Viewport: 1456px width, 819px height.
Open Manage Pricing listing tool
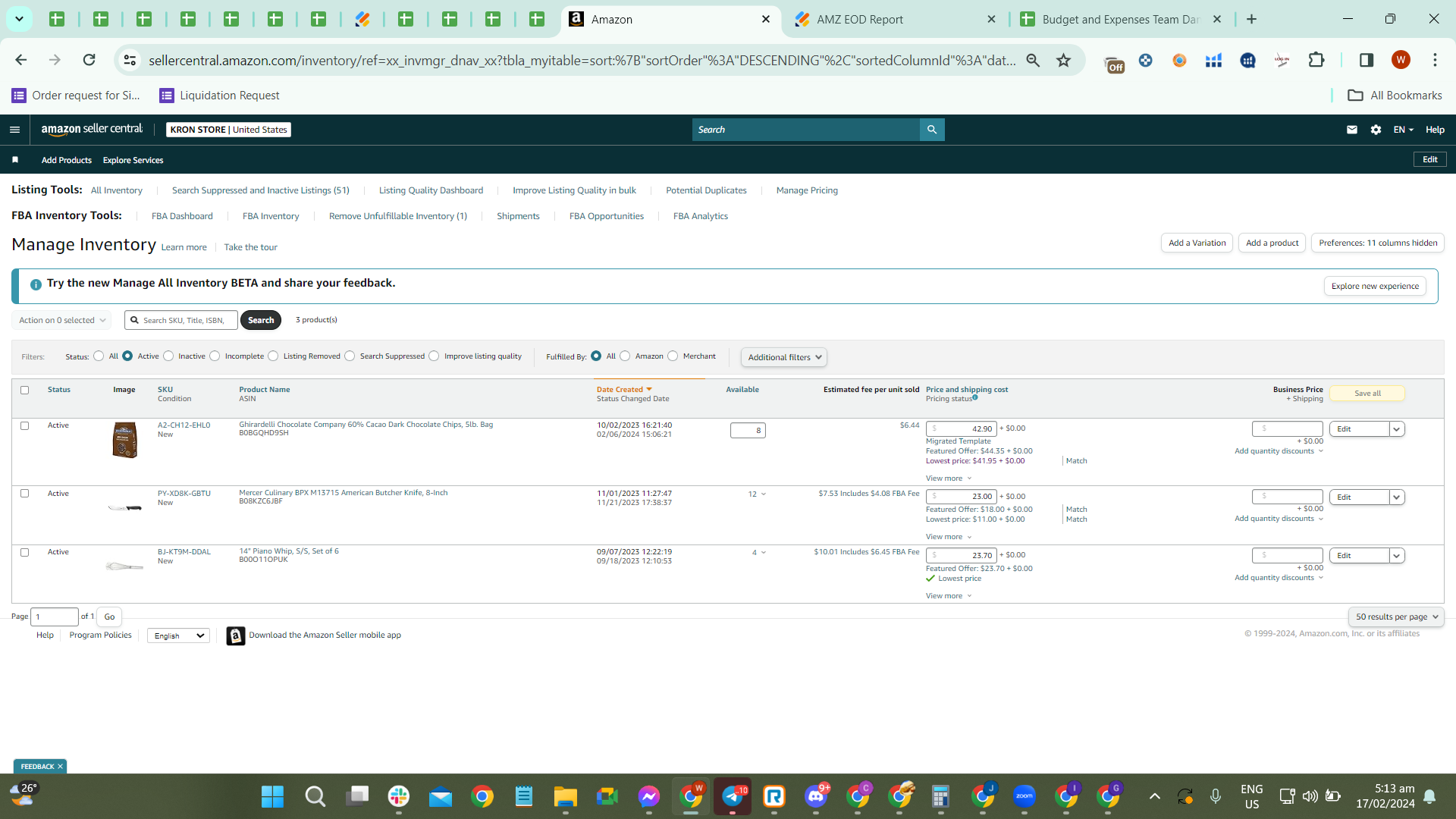click(807, 190)
